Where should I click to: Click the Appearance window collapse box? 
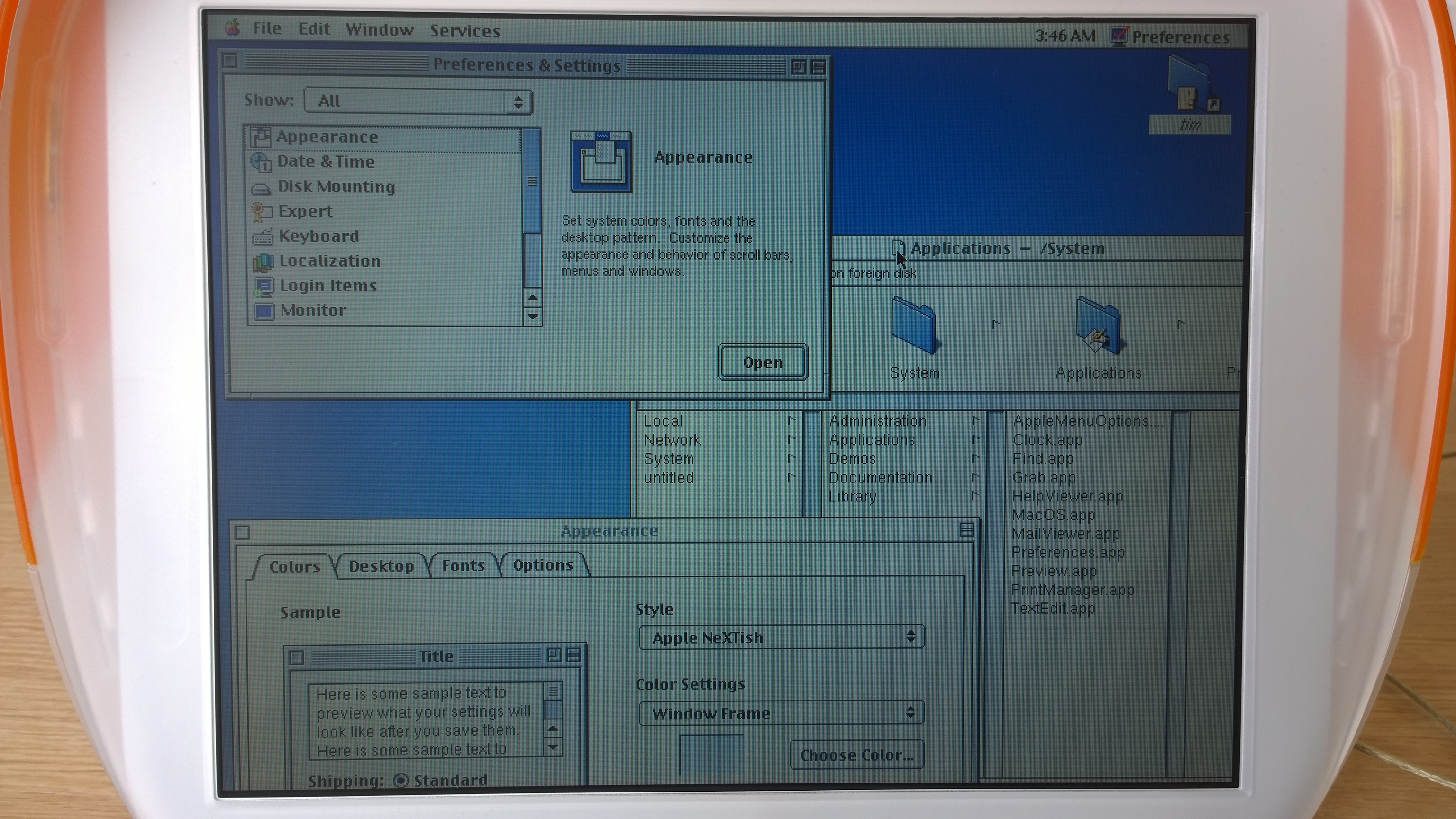(x=966, y=529)
